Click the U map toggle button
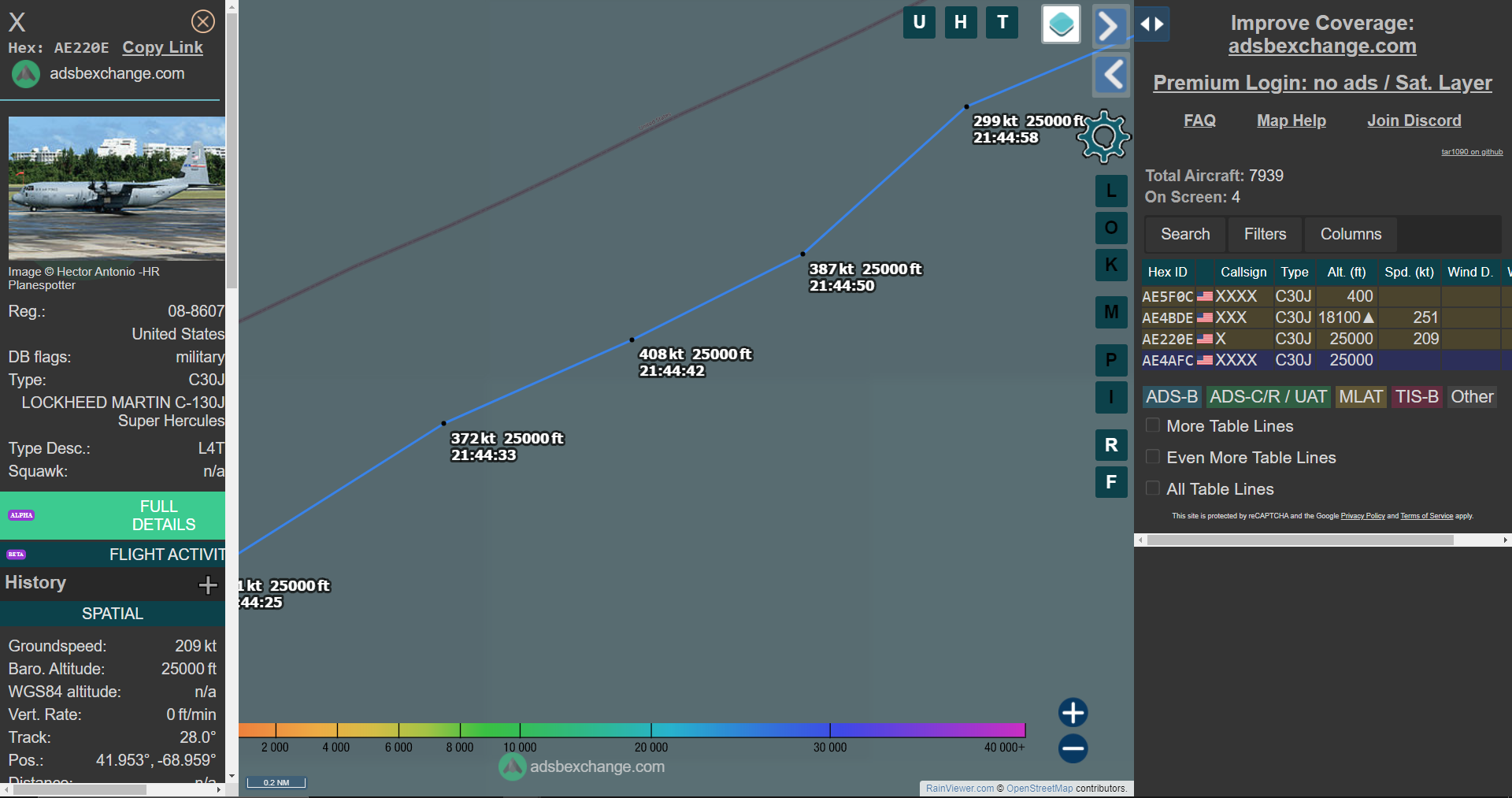This screenshot has height=798, width=1512. coord(919,22)
